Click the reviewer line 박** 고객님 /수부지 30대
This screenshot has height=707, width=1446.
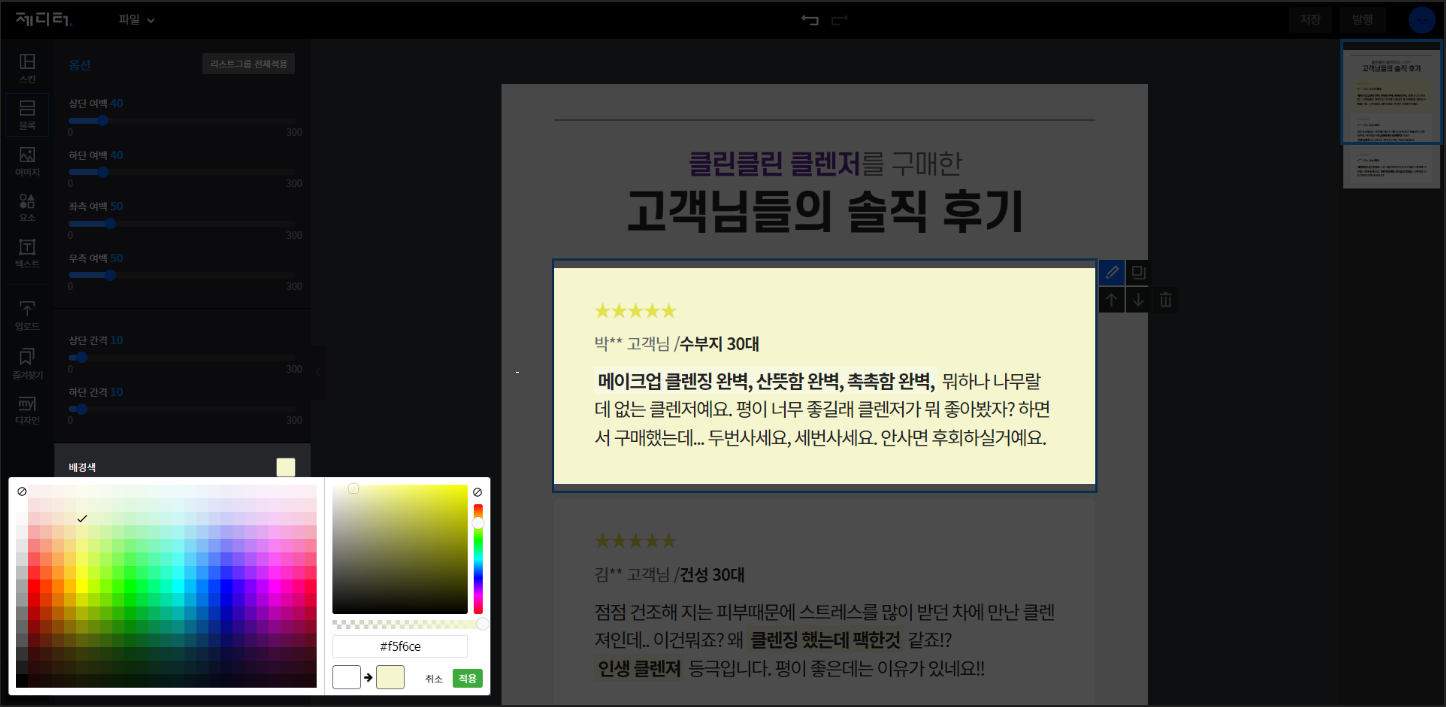(x=677, y=344)
